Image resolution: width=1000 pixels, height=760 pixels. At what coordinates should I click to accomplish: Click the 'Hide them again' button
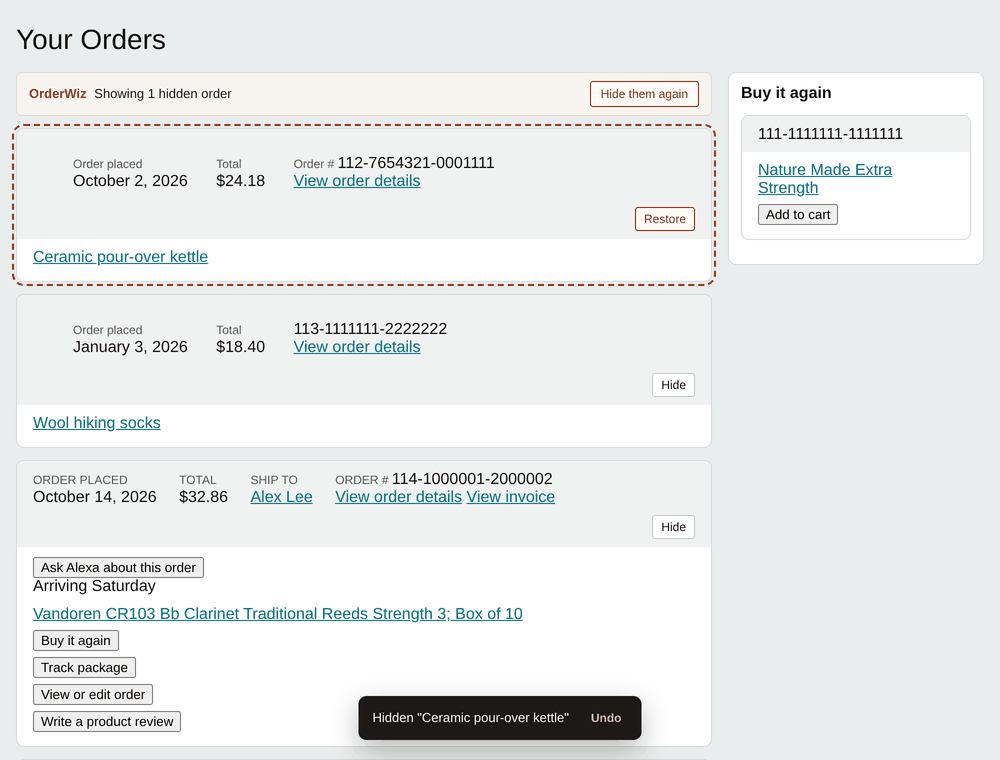point(644,94)
